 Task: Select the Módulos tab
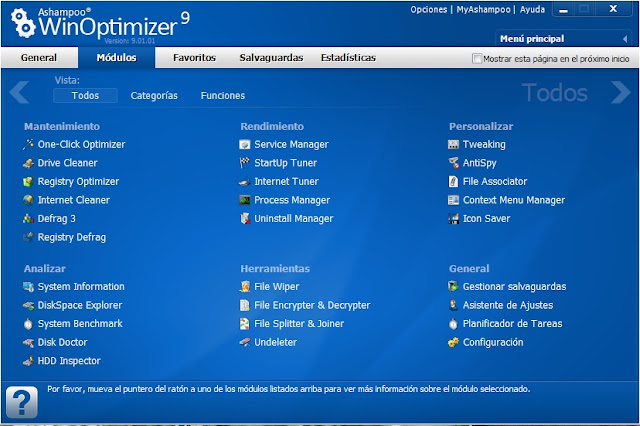coord(116,58)
